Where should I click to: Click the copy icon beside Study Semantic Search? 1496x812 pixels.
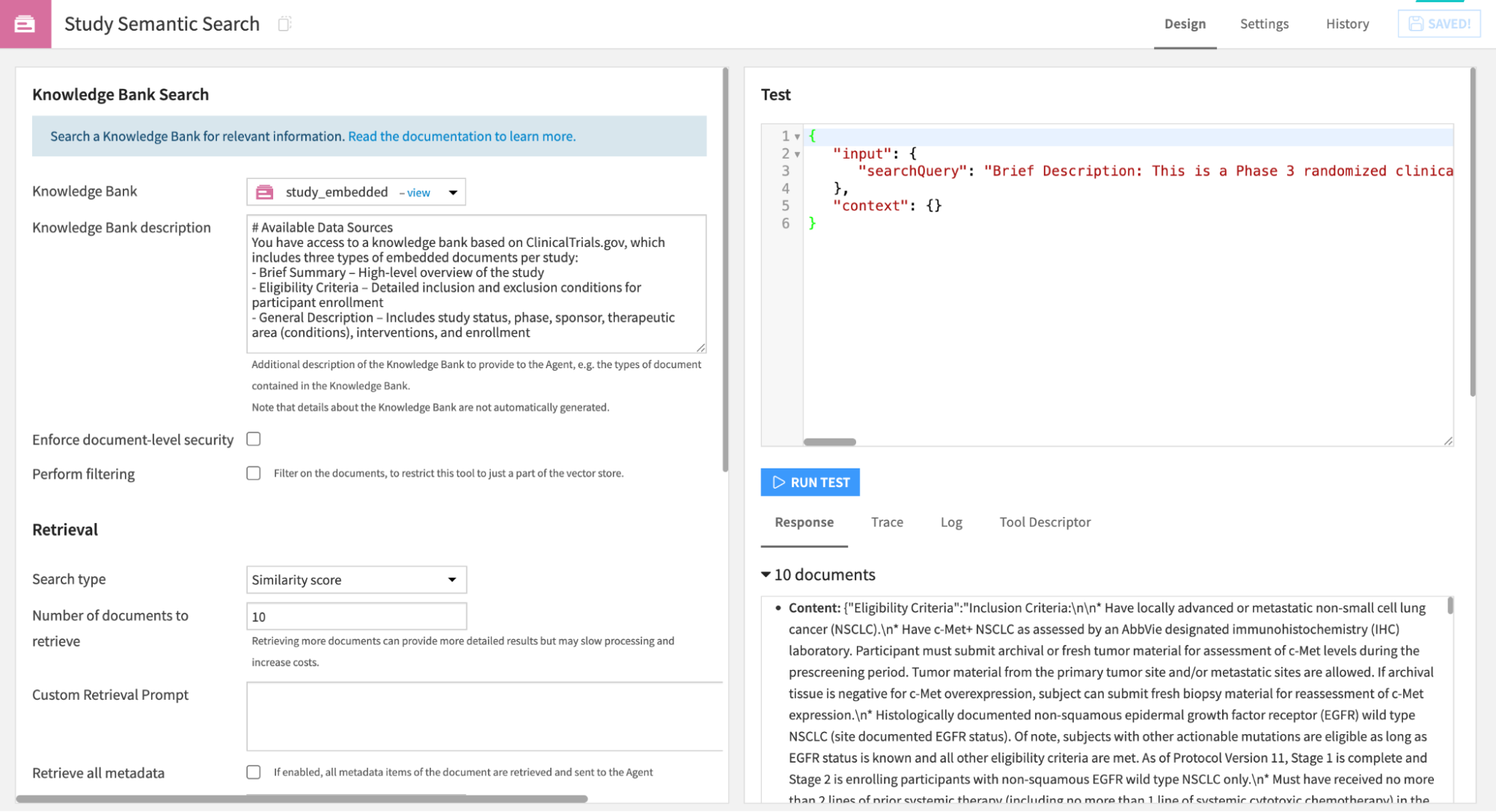coord(284,24)
